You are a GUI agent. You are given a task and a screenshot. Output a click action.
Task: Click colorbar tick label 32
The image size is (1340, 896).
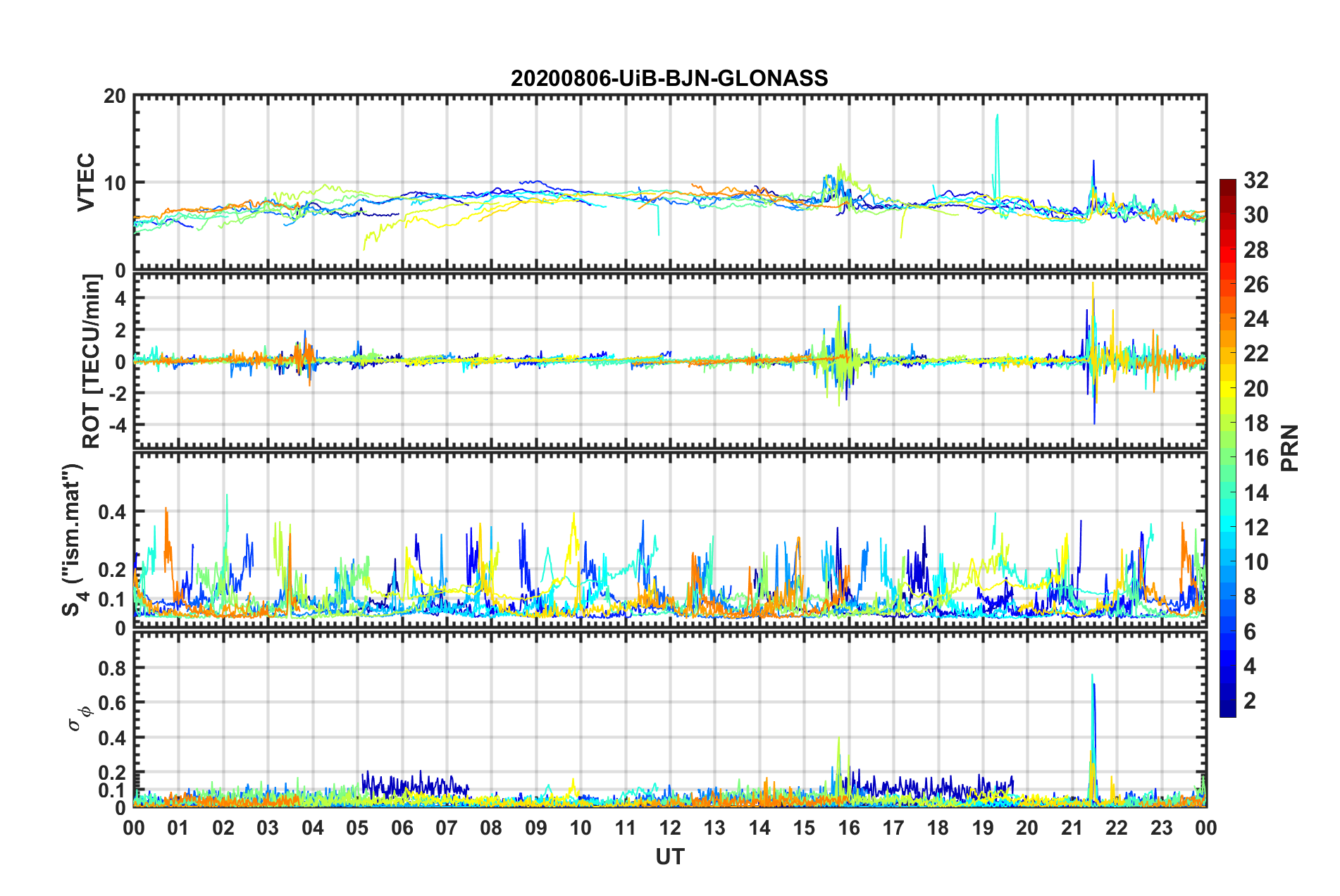1256,180
